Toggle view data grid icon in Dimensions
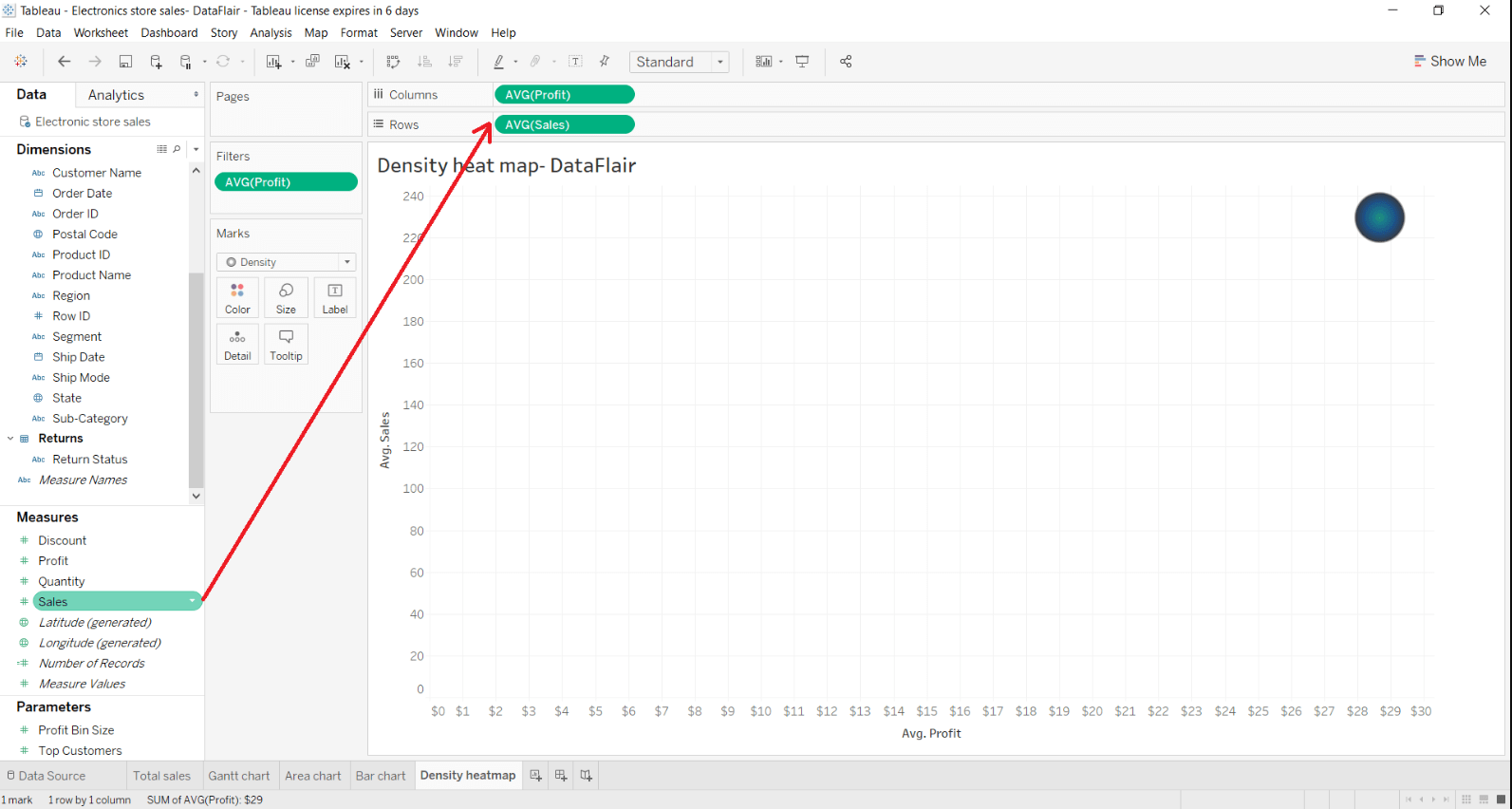This screenshot has width=1512, height=809. (x=161, y=149)
